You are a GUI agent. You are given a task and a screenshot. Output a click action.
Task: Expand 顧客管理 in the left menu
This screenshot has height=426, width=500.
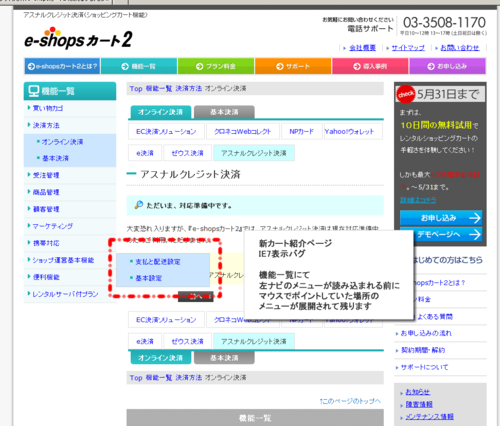[46, 209]
